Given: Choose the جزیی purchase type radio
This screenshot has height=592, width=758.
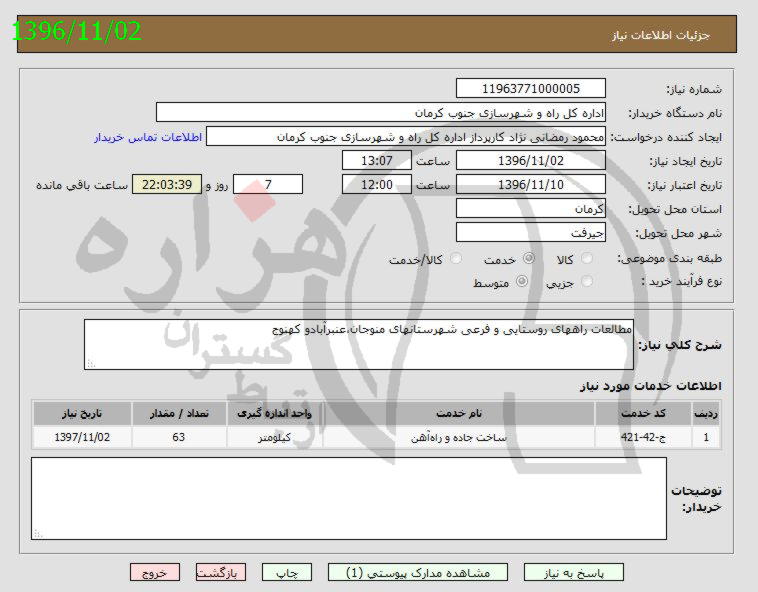Looking at the screenshot, I should [587, 281].
